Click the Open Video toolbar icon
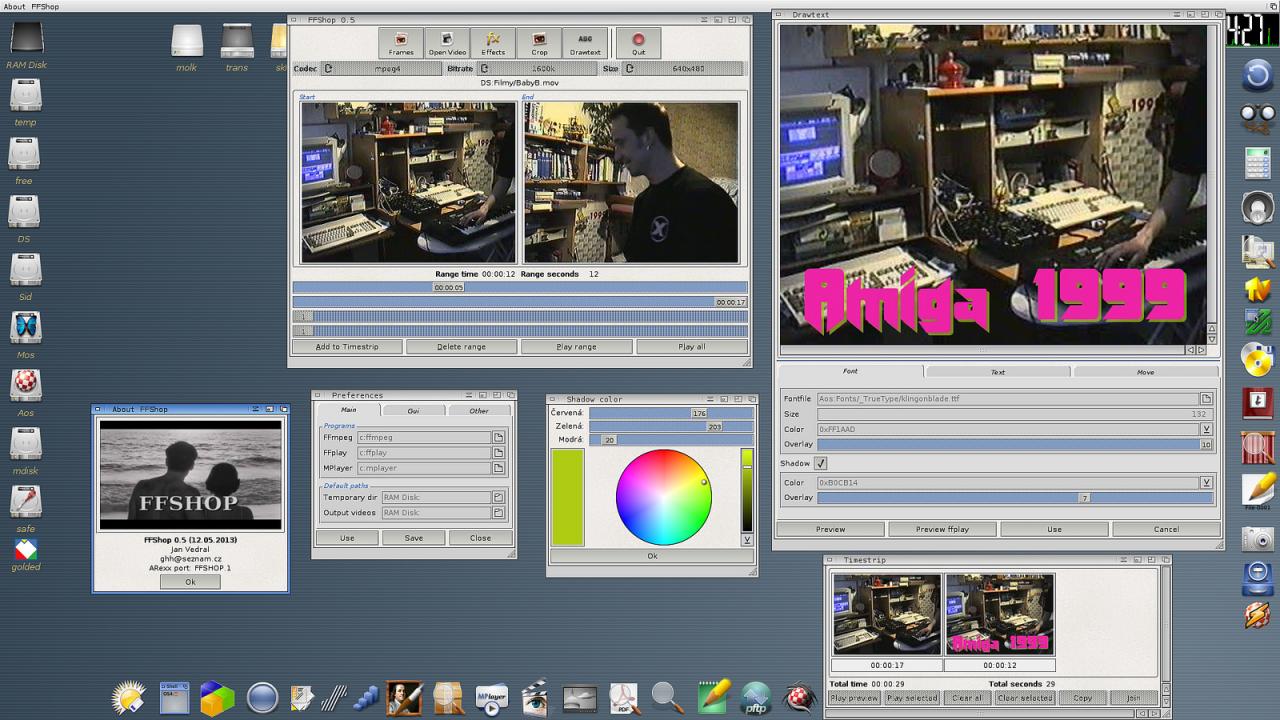This screenshot has height=720, width=1280. coord(447,43)
